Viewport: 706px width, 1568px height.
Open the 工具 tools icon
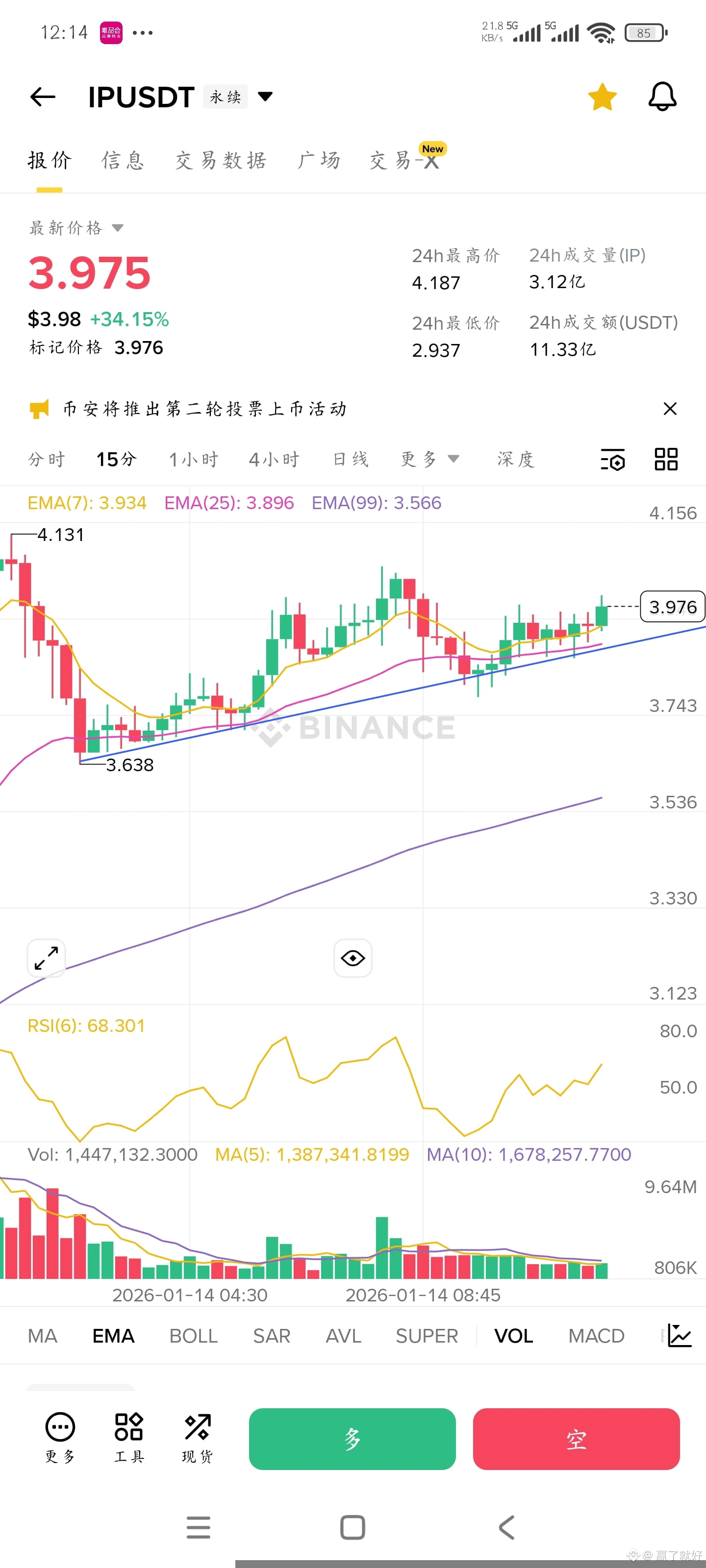[129, 1438]
